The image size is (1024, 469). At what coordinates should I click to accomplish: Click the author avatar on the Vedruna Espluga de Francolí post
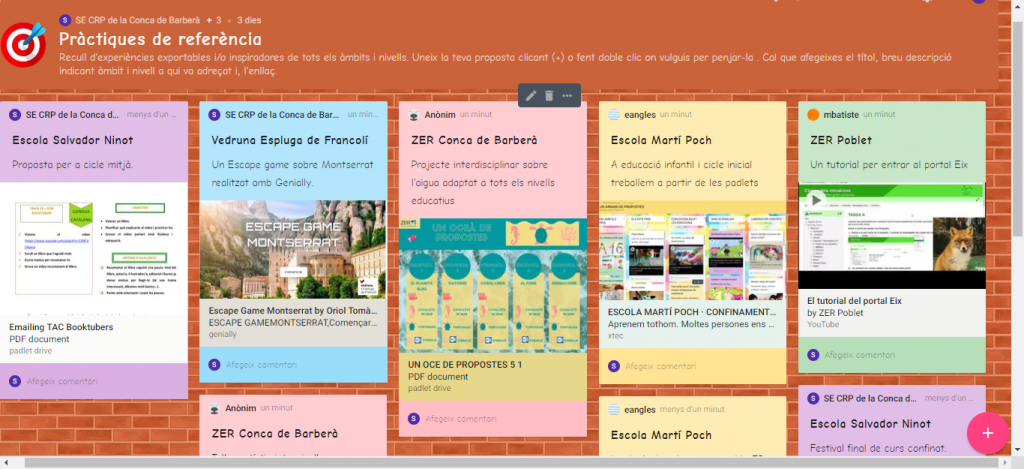(x=214, y=115)
